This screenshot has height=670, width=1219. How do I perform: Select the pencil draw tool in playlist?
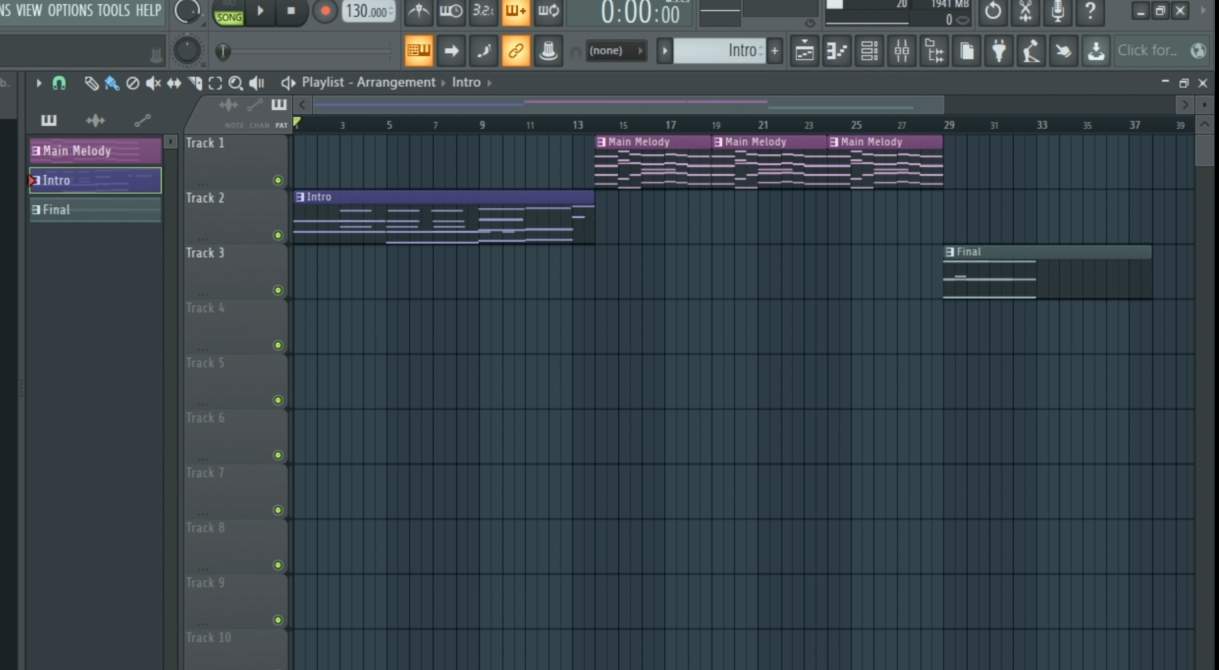(91, 83)
